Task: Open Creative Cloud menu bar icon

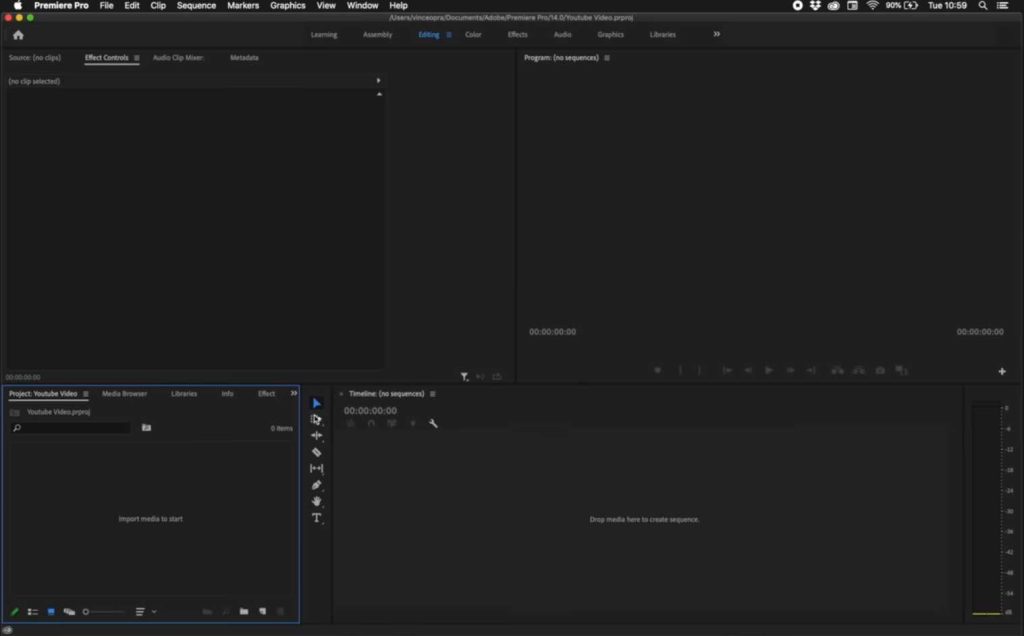Action: coord(834,5)
